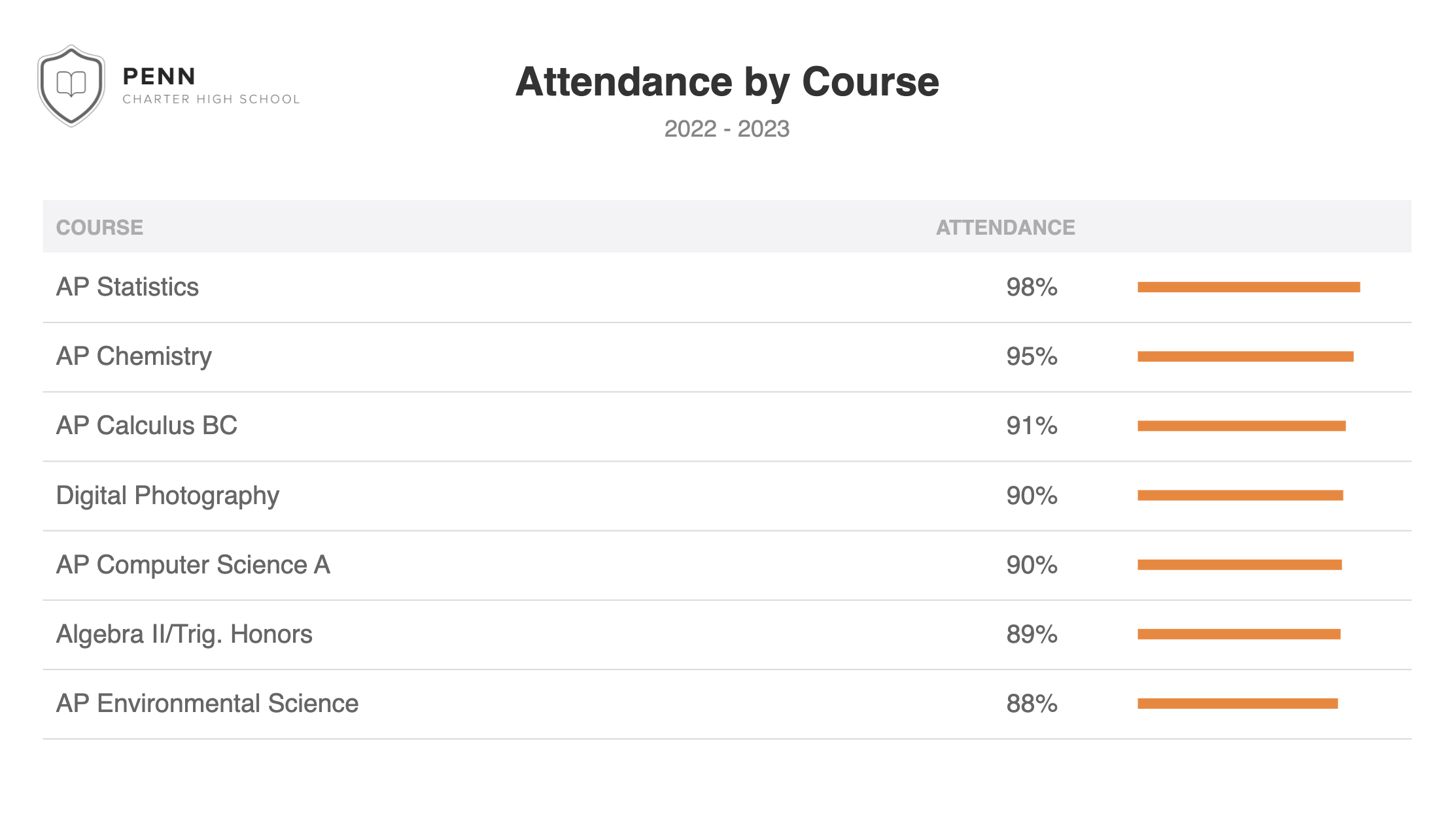This screenshot has height=816, width=1456.
Task: Select the Attendance by Course title
Action: pyautogui.click(x=727, y=82)
